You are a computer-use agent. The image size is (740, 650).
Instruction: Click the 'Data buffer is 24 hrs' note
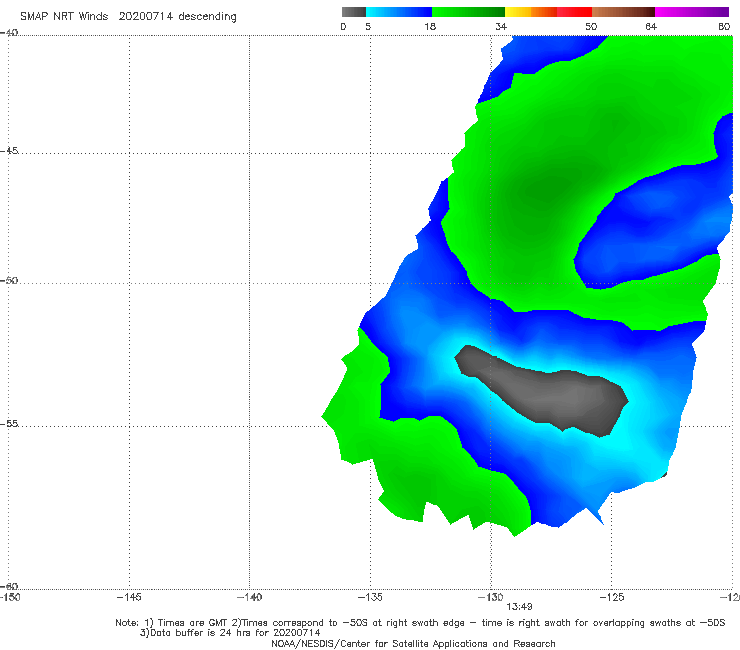coord(230,633)
